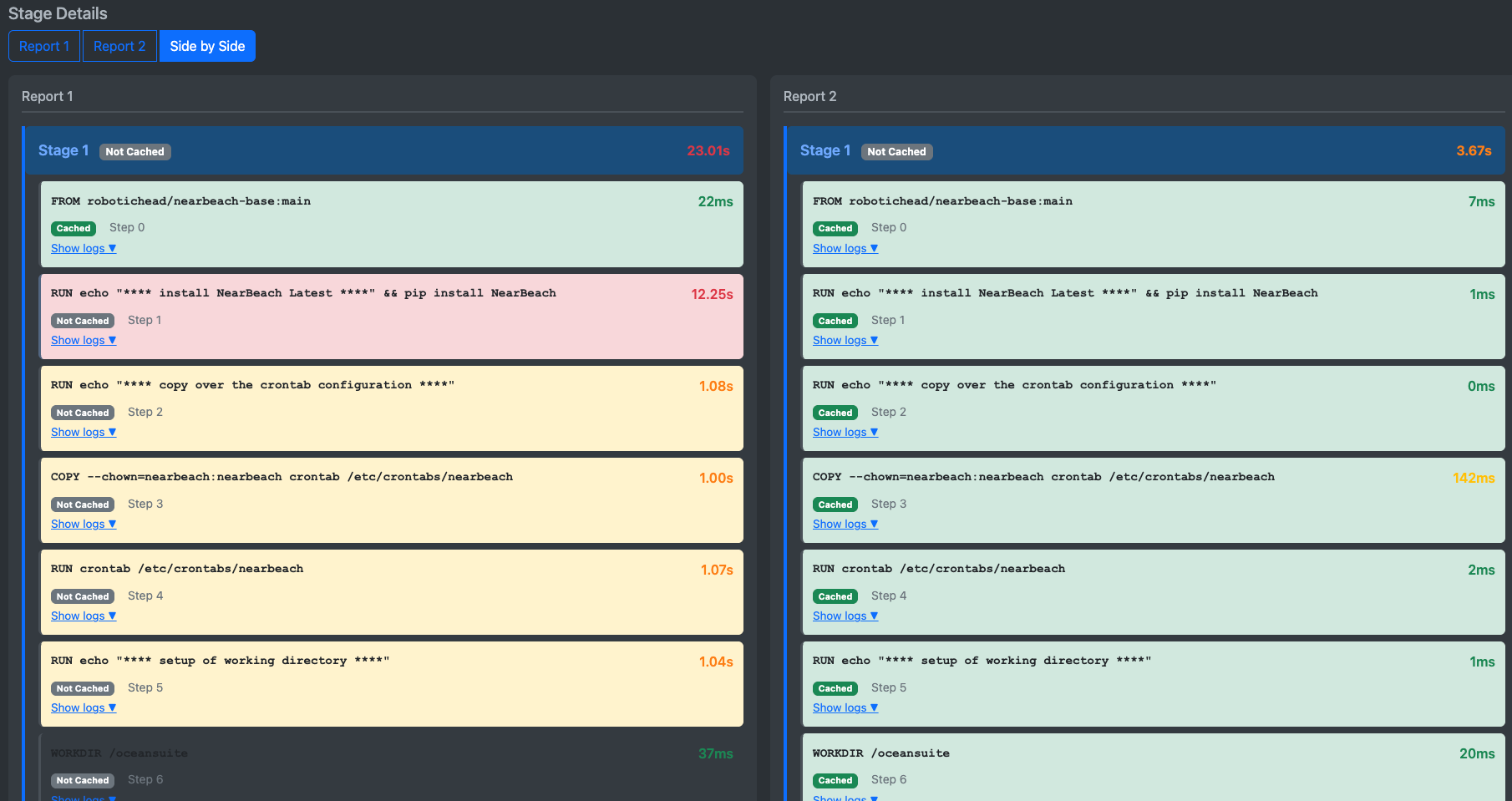Switch to the Report 1 tab

44,46
